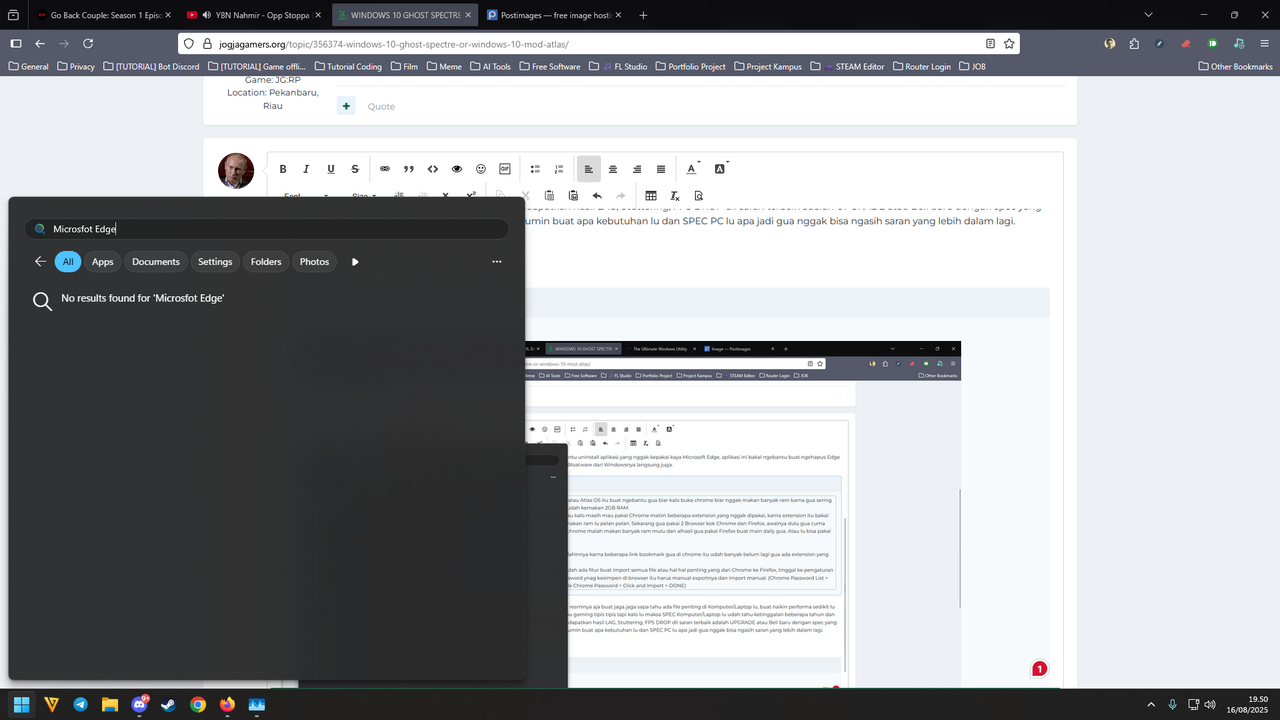Expand the list all tabs dropdown
The height and width of the screenshot is (720, 1280).
tap(1148, 15)
